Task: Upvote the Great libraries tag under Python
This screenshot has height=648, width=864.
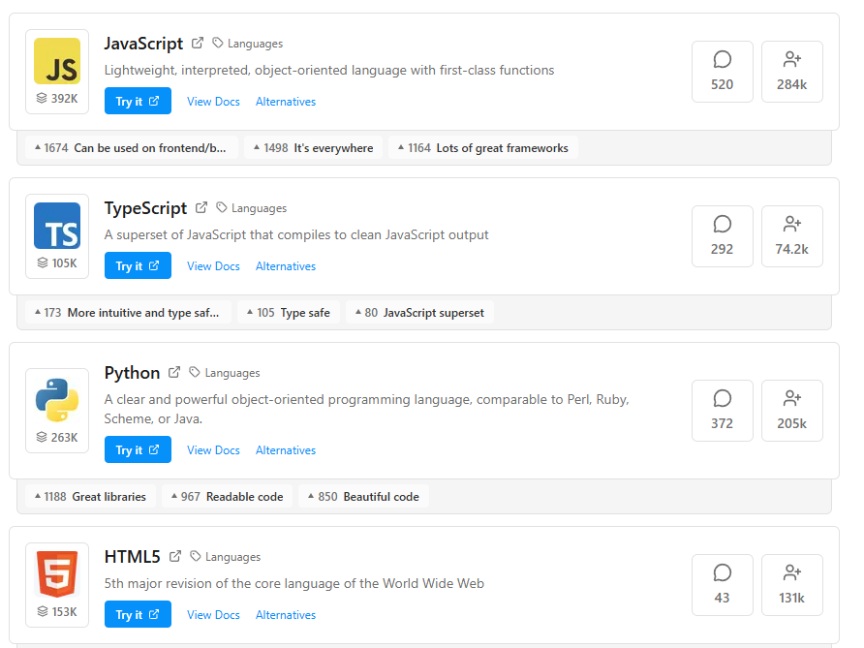Action: (88, 496)
